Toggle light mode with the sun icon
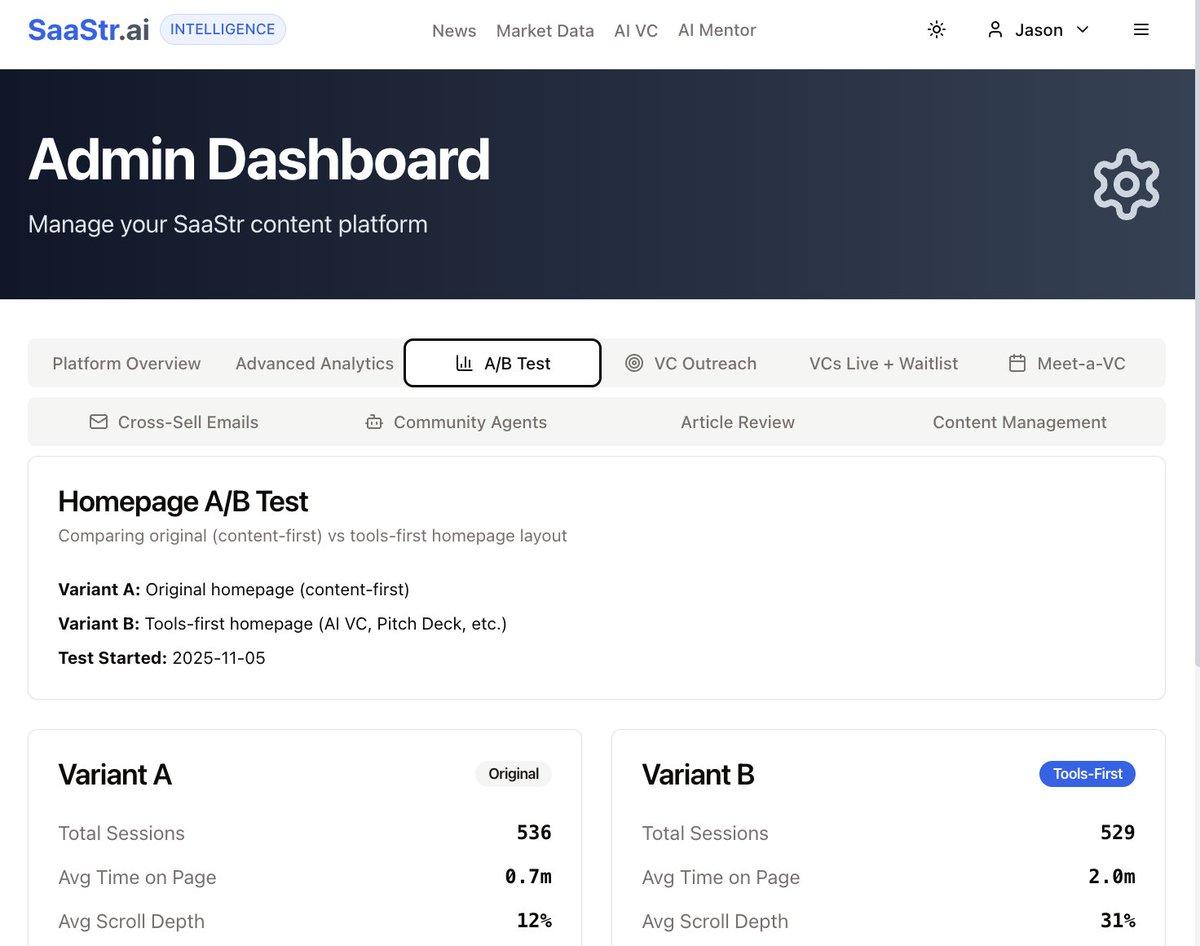Screen dimensions: 1200x946 [936, 29]
